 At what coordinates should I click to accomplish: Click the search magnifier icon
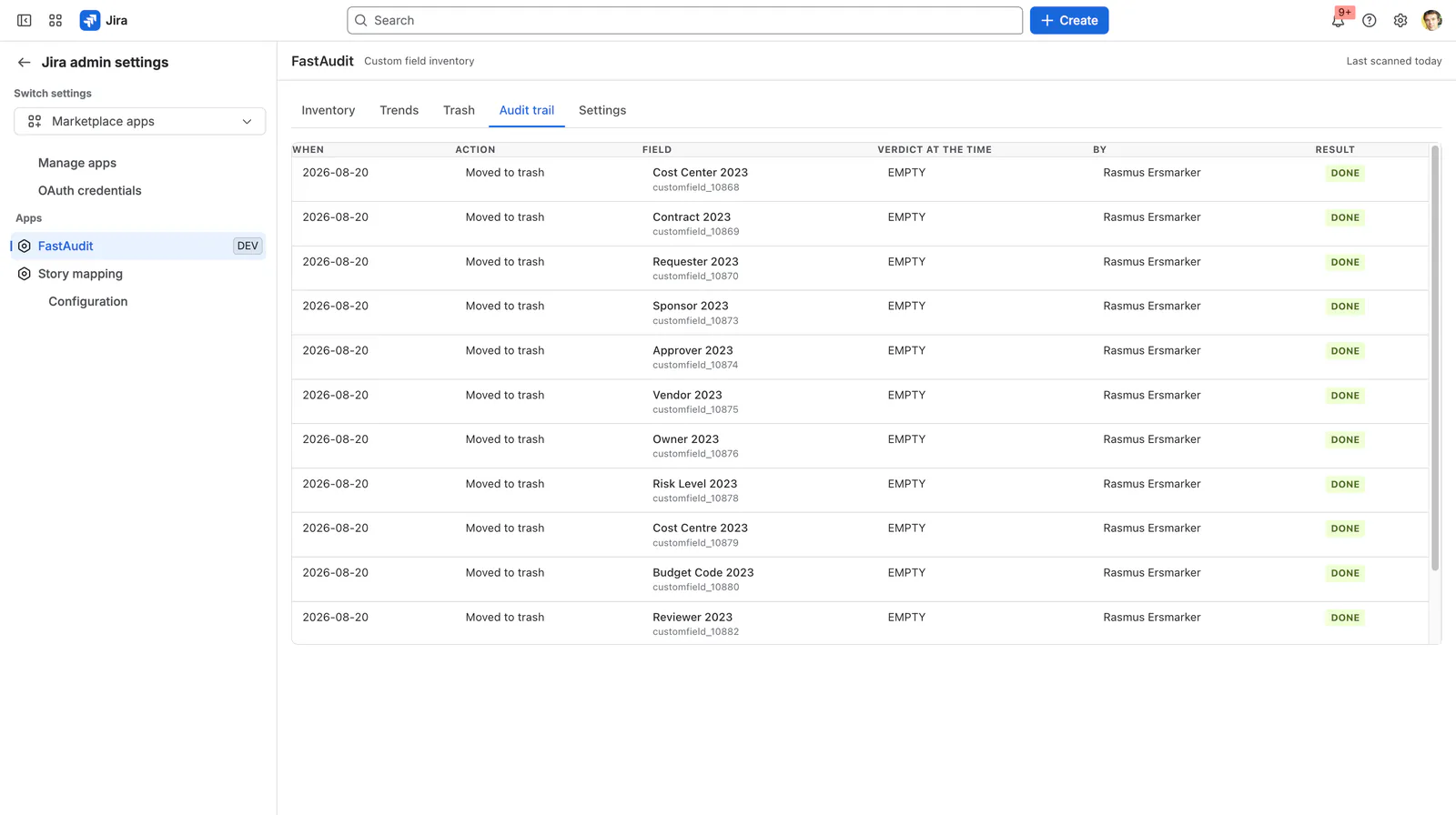[x=361, y=20]
